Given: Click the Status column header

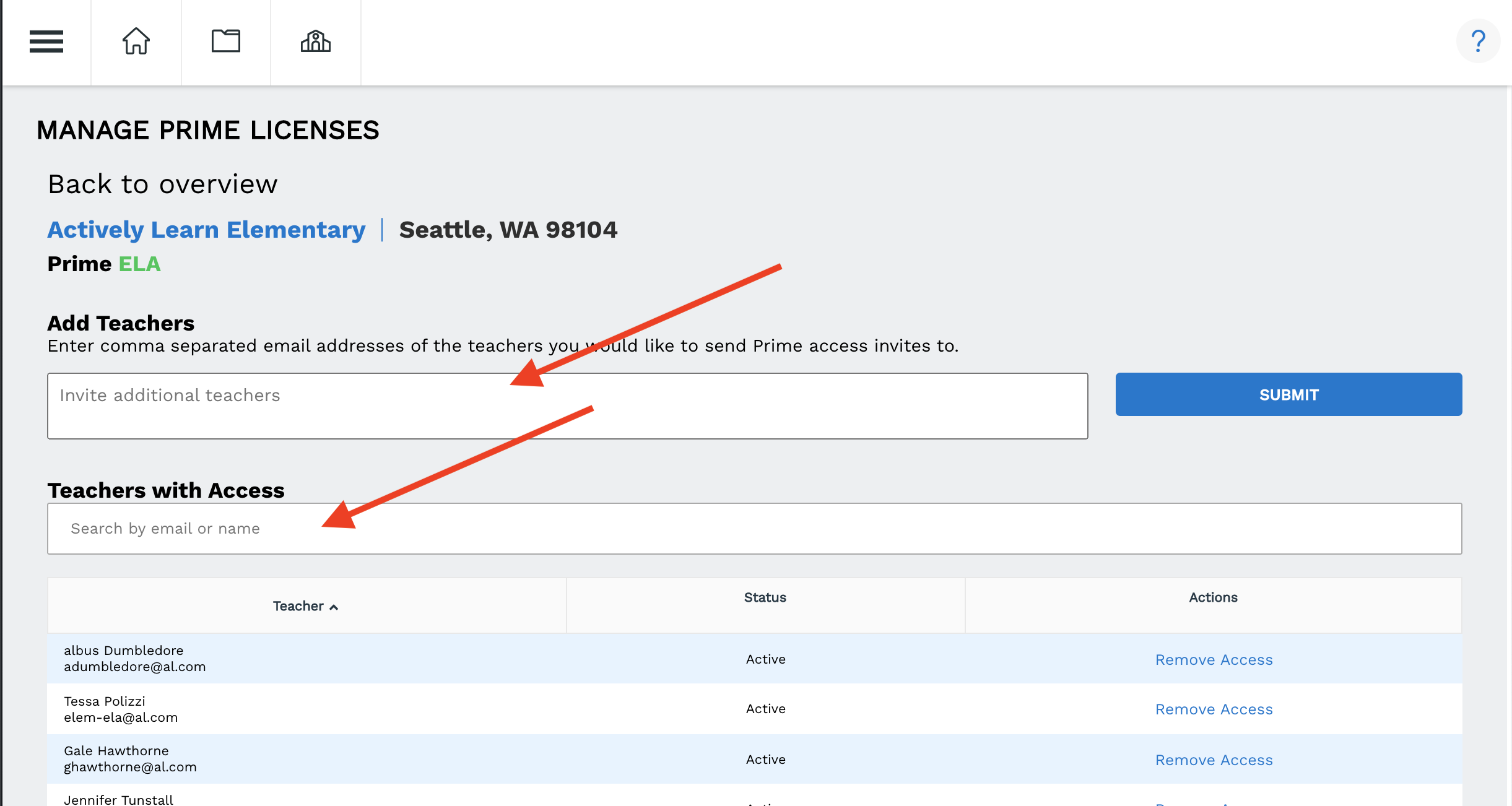Looking at the screenshot, I should tap(765, 597).
